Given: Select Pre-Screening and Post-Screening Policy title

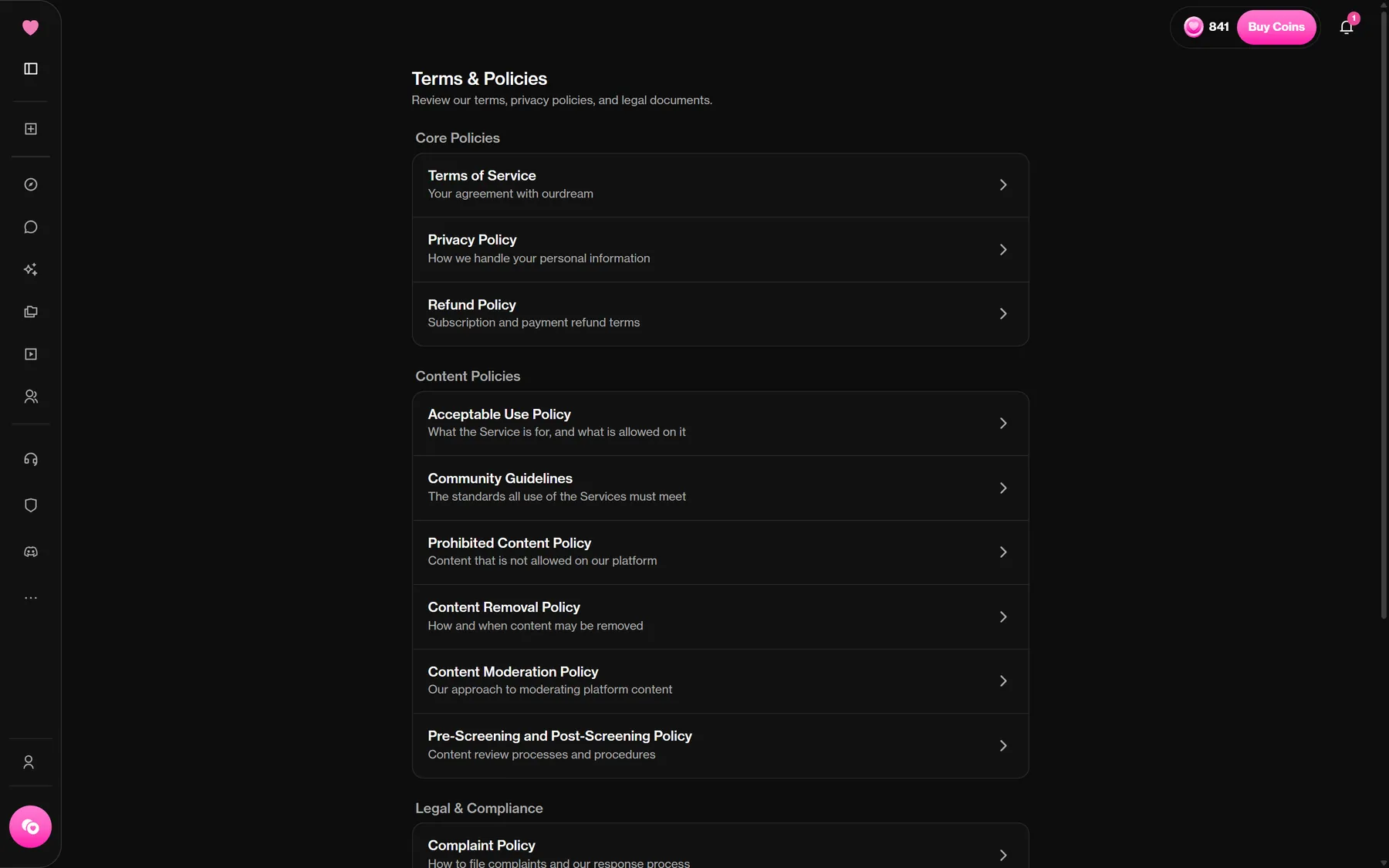Looking at the screenshot, I should (x=559, y=736).
